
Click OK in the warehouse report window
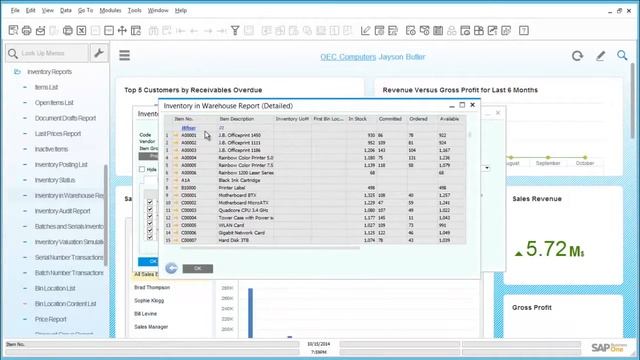click(x=198, y=268)
